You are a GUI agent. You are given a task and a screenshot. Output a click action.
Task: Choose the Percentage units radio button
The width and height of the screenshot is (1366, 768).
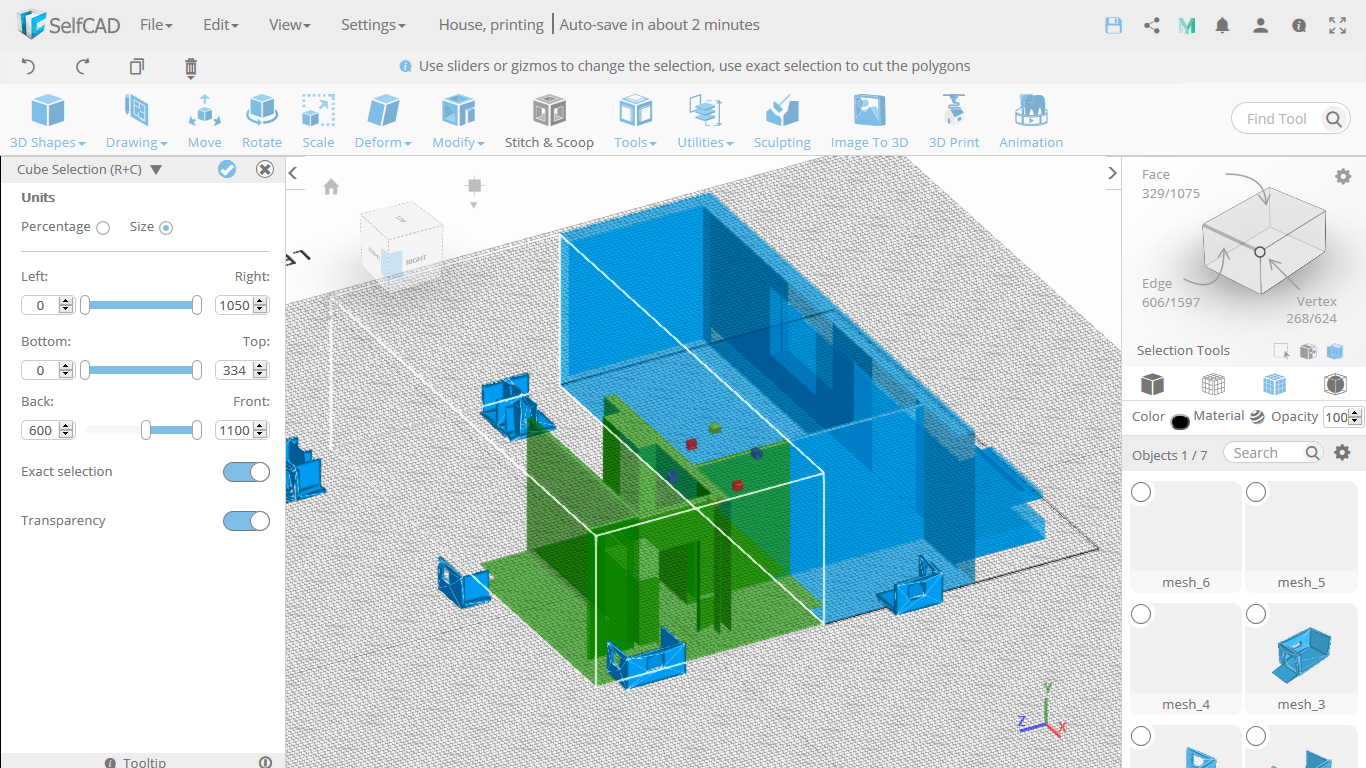tap(103, 228)
